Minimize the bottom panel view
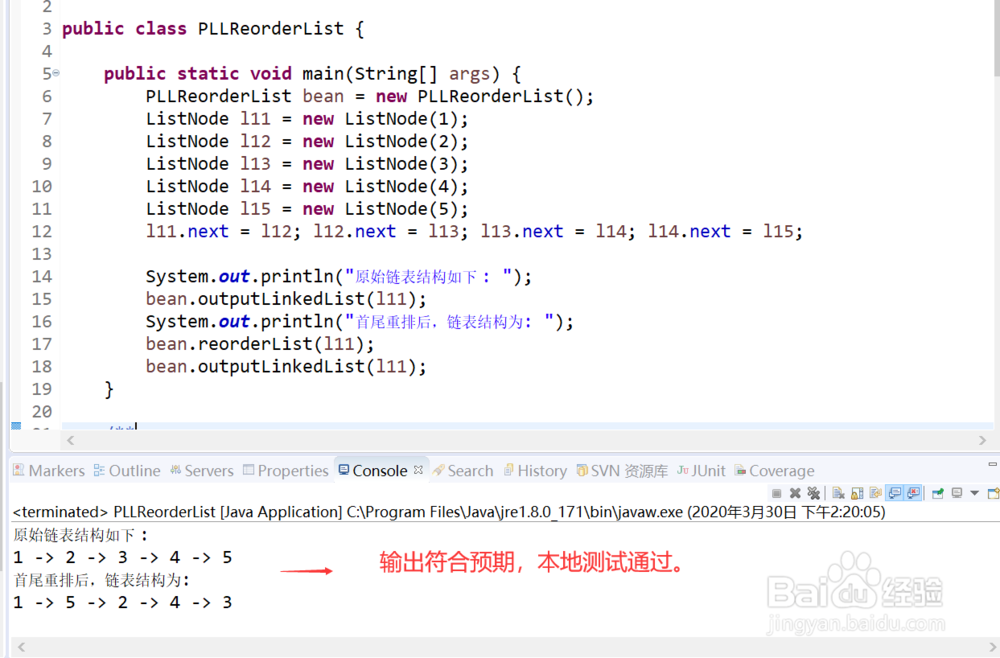 point(992,464)
